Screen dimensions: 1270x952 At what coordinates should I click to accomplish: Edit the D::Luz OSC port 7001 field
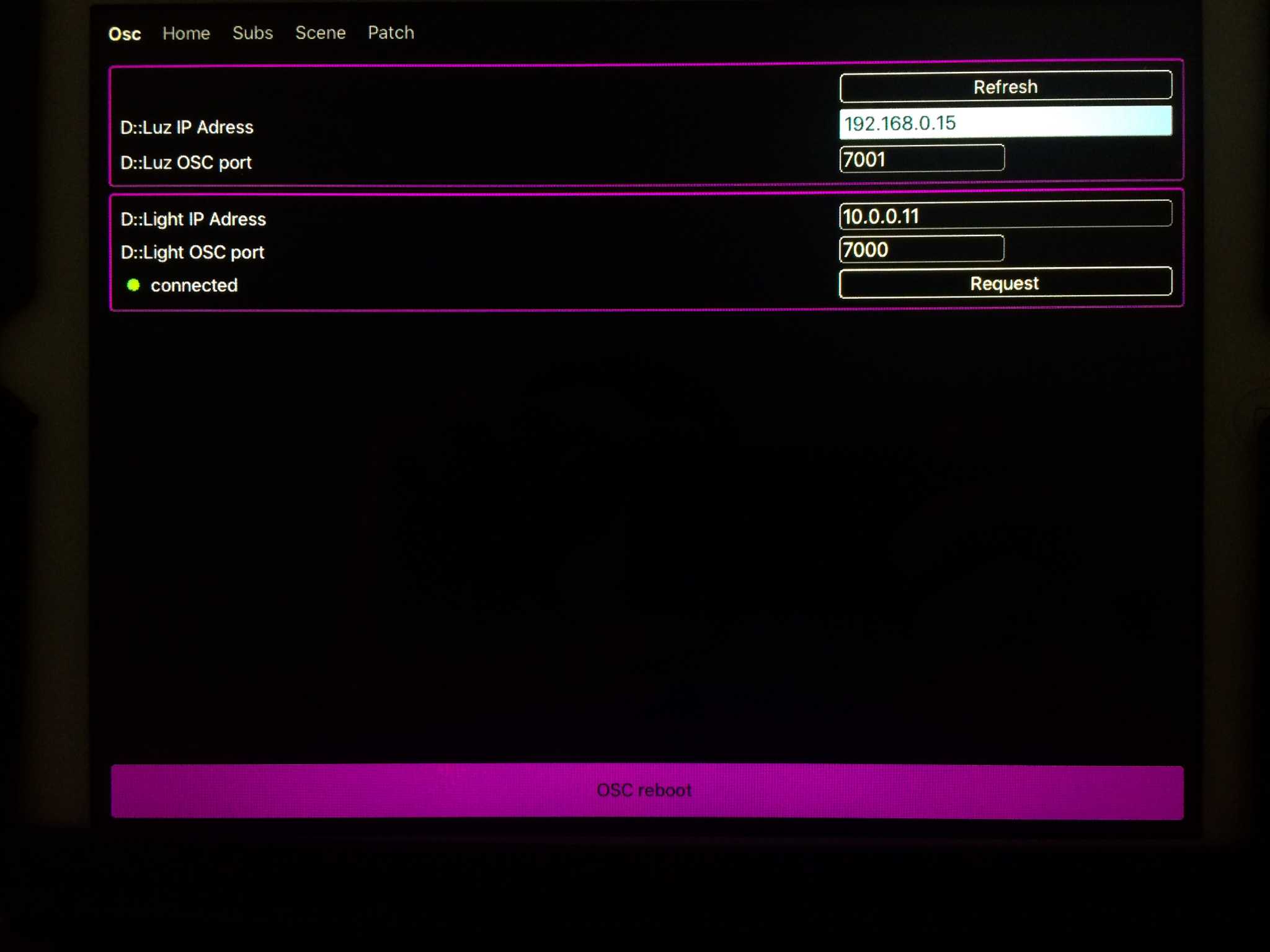921,159
